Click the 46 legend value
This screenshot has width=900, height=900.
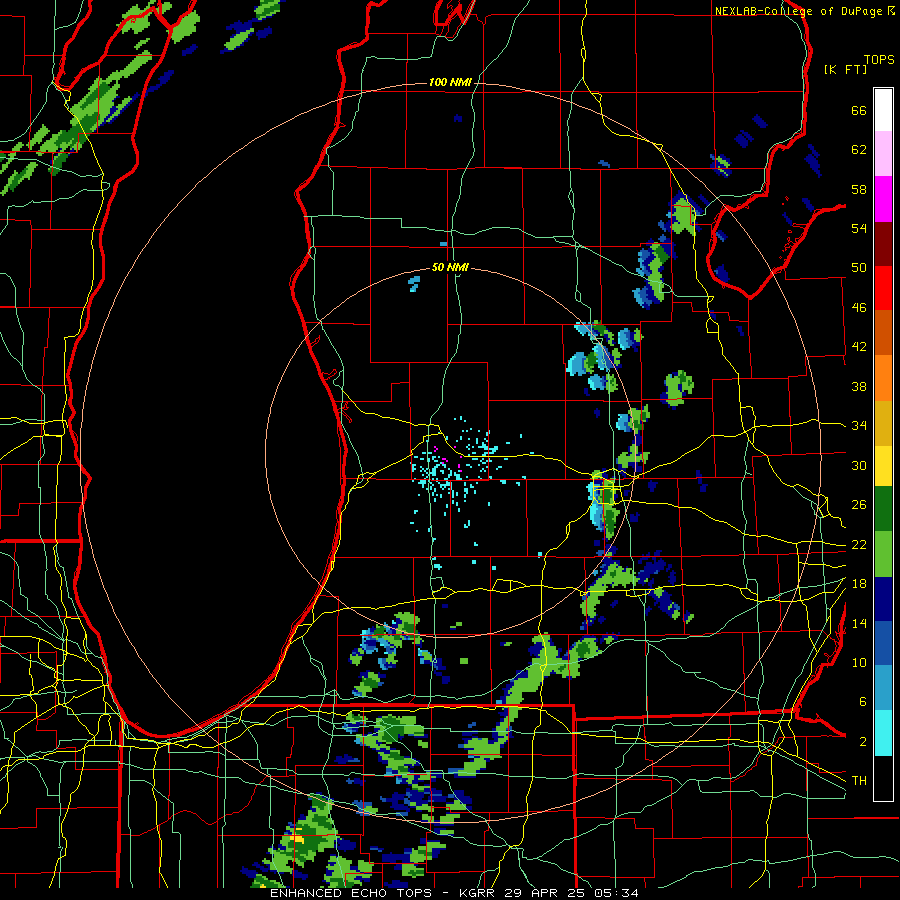pyautogui.click(x=859, y=308)
